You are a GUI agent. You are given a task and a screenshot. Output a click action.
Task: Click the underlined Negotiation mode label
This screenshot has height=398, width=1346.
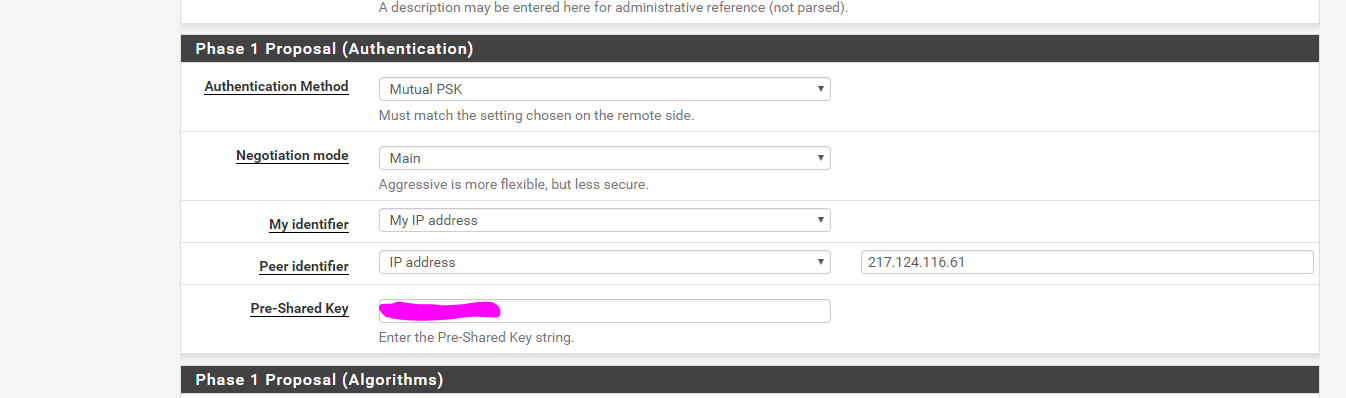point(292,156)
